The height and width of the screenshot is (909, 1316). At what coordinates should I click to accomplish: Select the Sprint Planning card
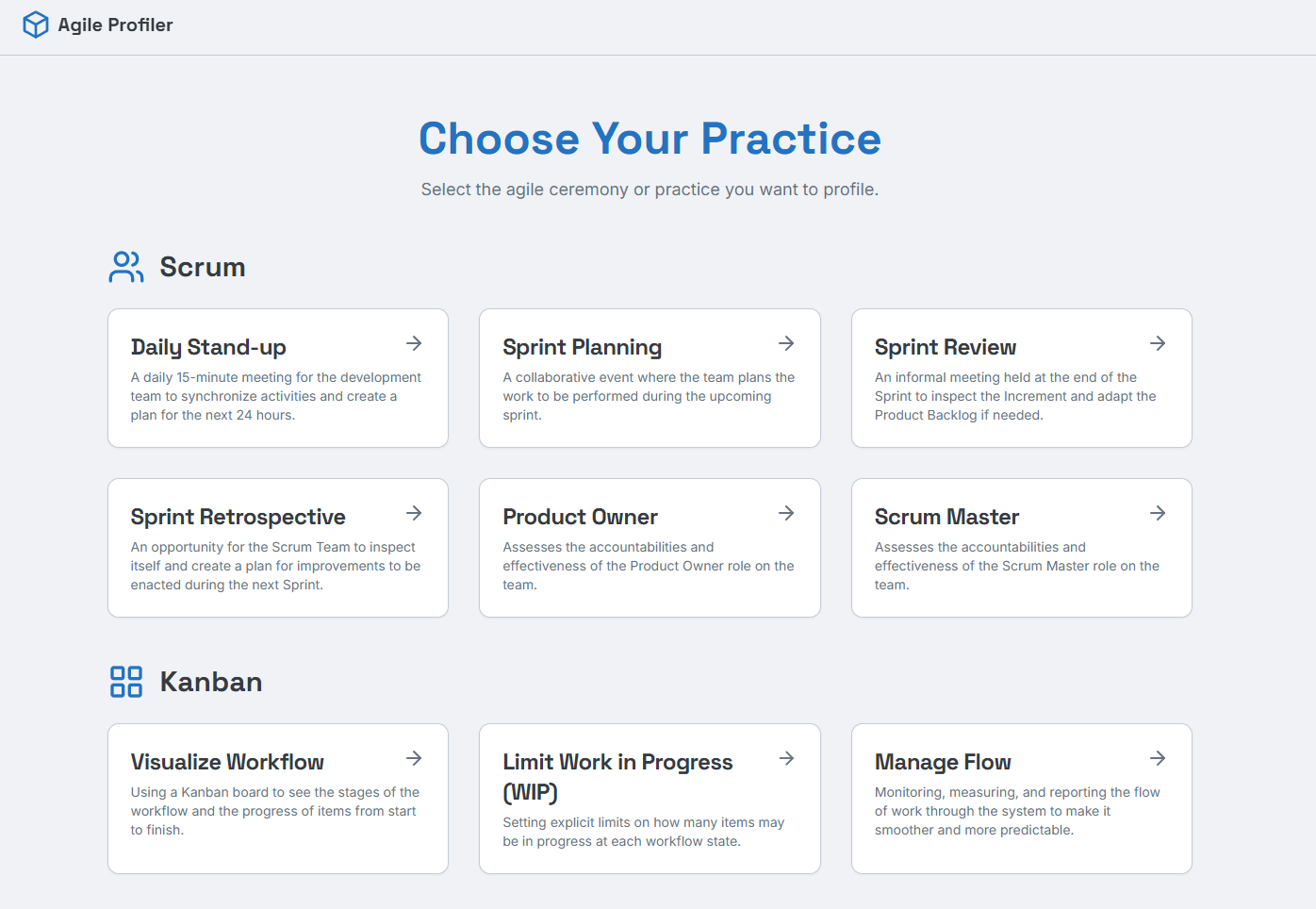(650, 378)
